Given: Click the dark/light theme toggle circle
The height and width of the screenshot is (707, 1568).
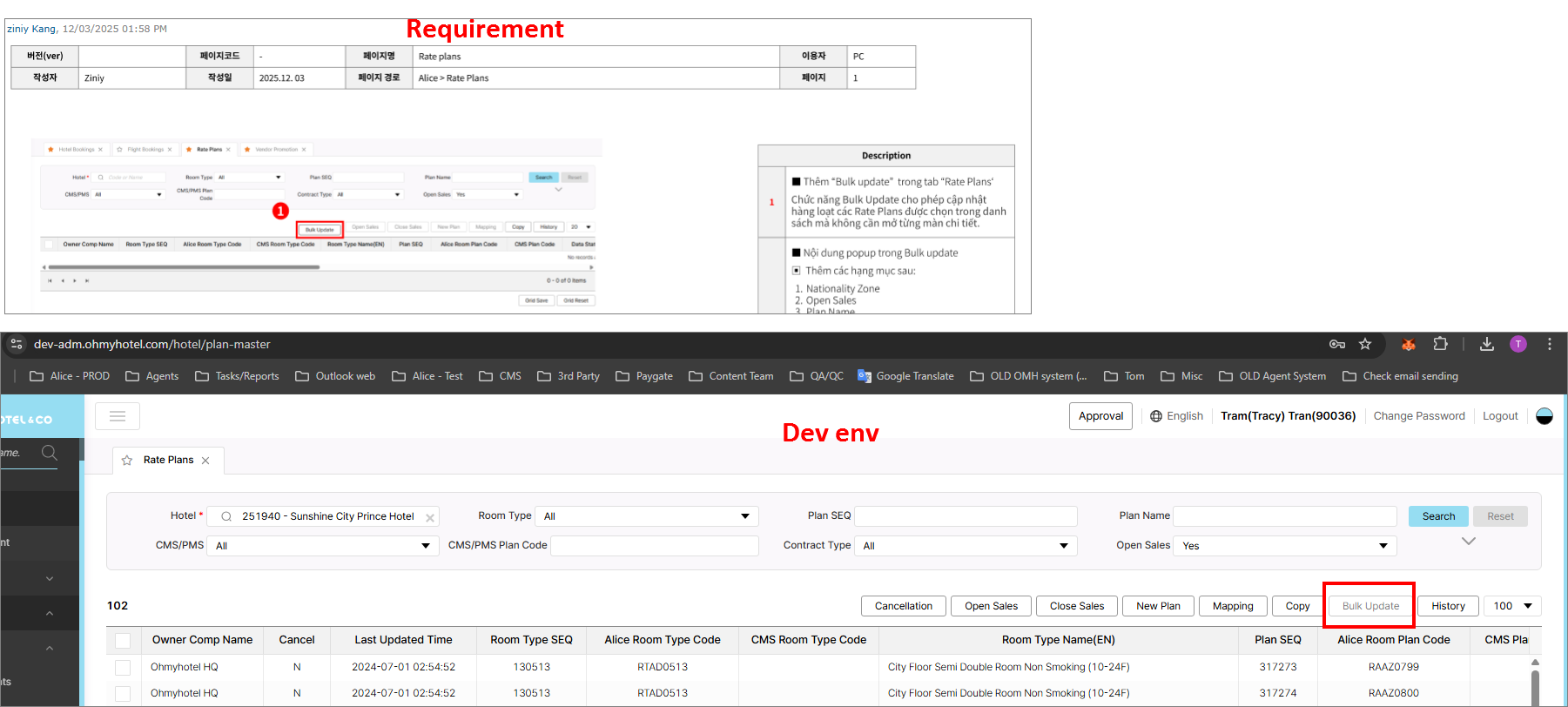Looking at the screenshot, I should click(x=1544, y=416).
